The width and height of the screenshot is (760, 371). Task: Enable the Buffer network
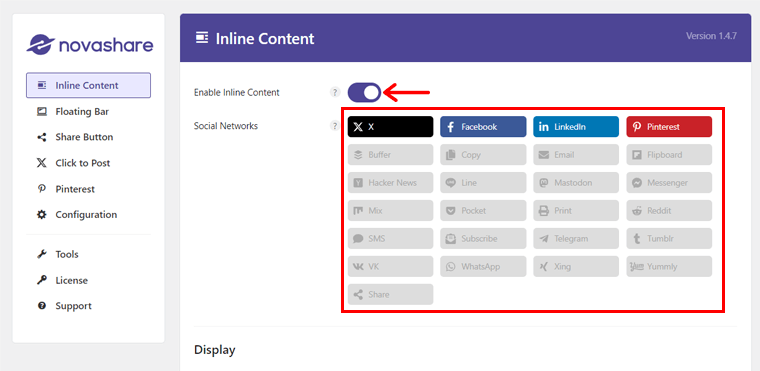coord(390,155)
